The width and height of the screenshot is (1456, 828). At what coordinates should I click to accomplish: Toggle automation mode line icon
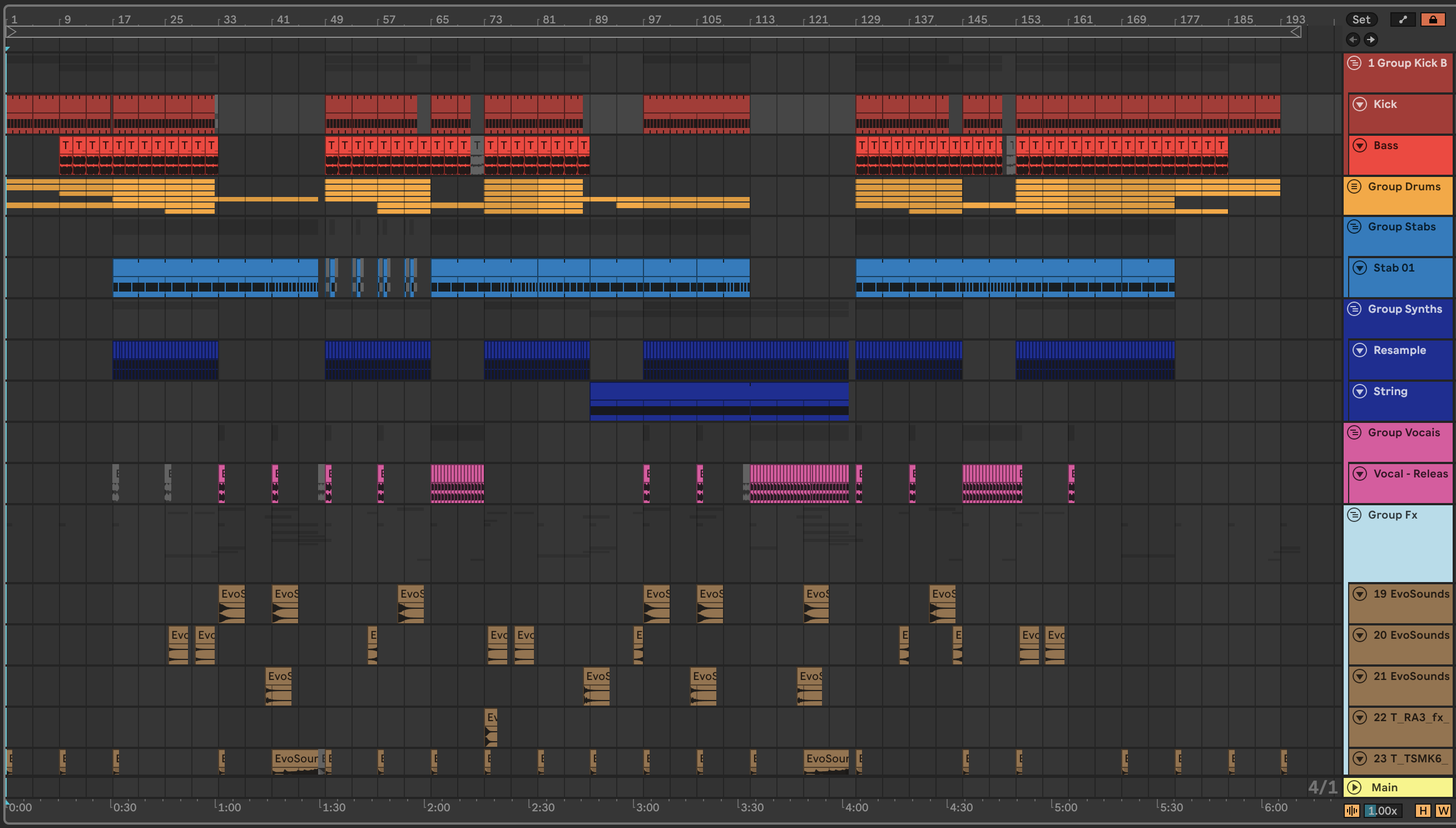[1403, 19]
